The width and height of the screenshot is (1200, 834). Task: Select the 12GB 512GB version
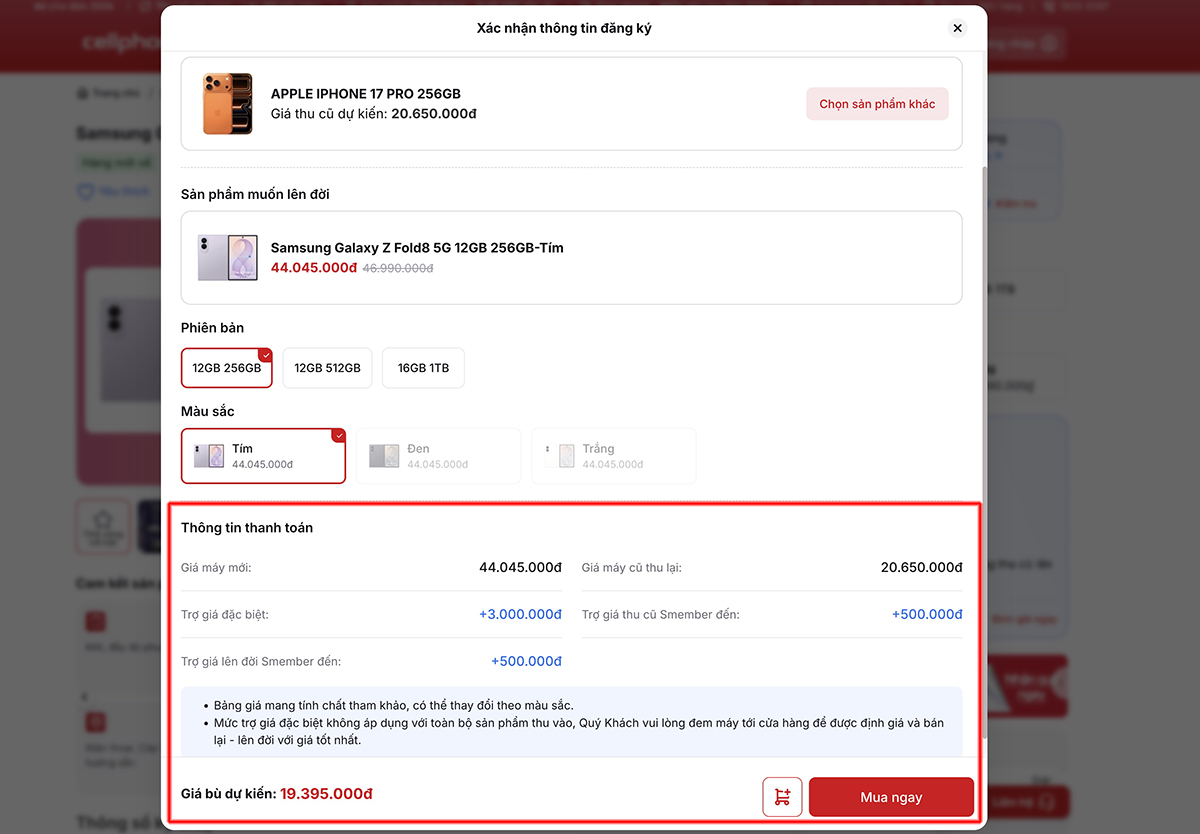328,368
